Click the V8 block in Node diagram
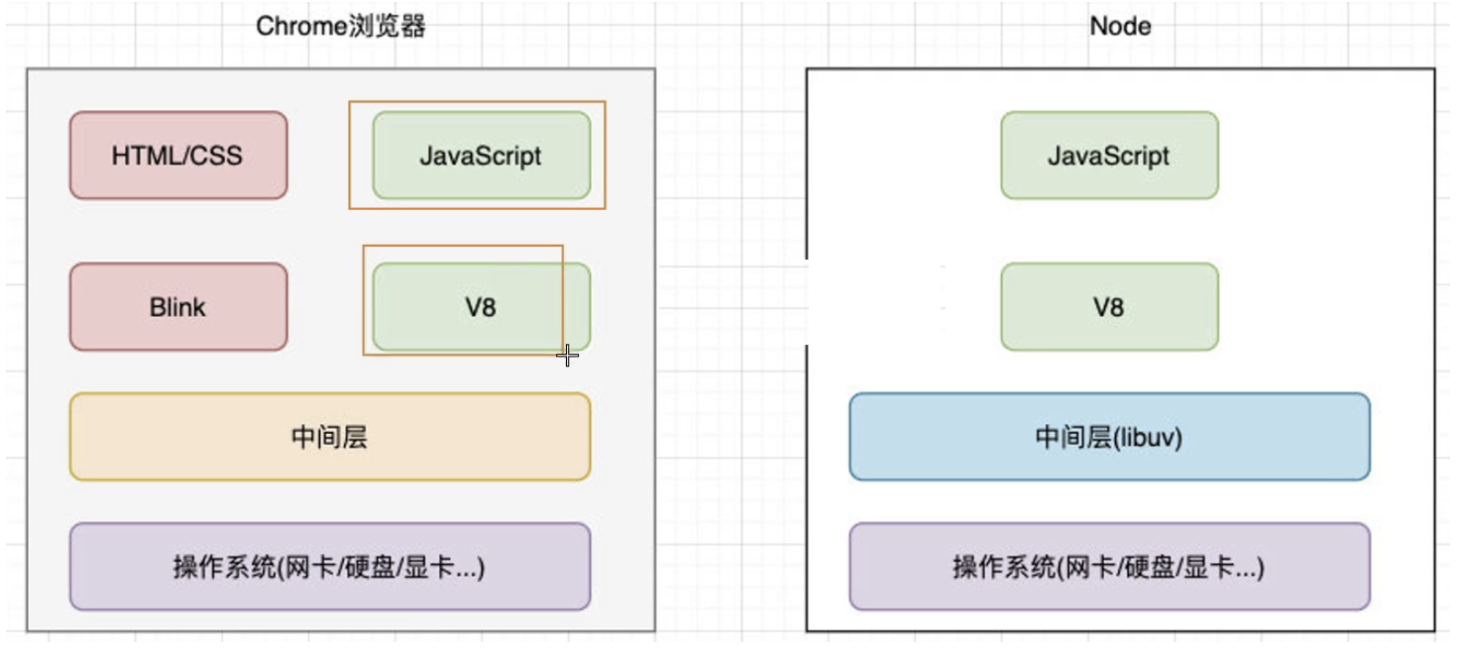1470x652 pixels. coord(1109,307)
